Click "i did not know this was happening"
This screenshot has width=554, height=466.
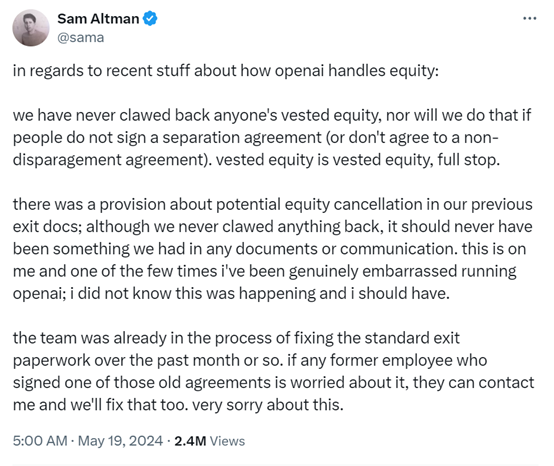click(193, 293)
